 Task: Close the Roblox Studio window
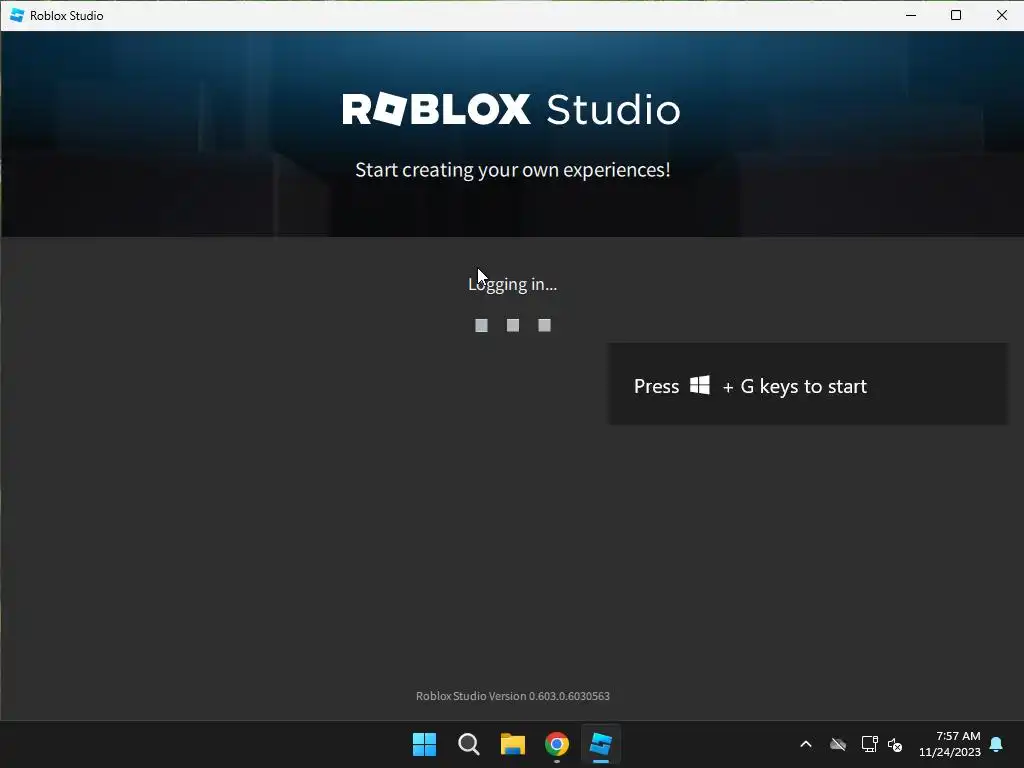point(1001,15)
